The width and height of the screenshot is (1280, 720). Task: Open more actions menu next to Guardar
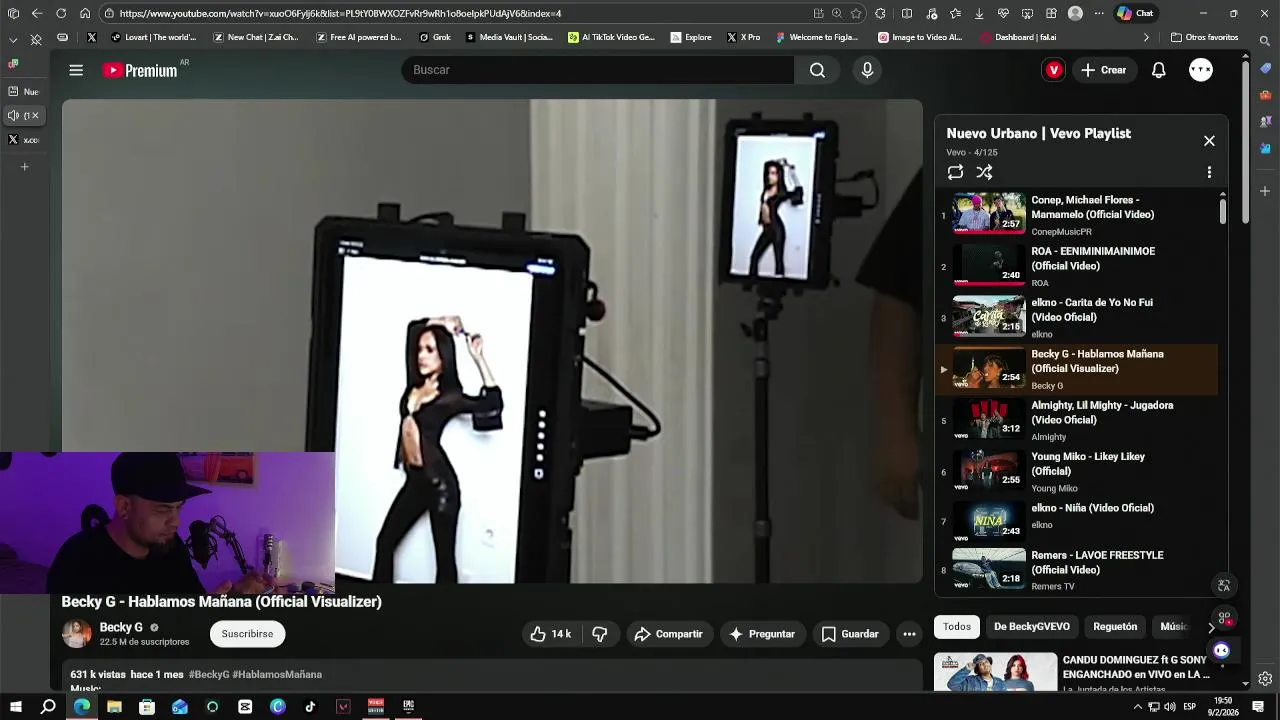pyautogui.click(x=909, y=634)
